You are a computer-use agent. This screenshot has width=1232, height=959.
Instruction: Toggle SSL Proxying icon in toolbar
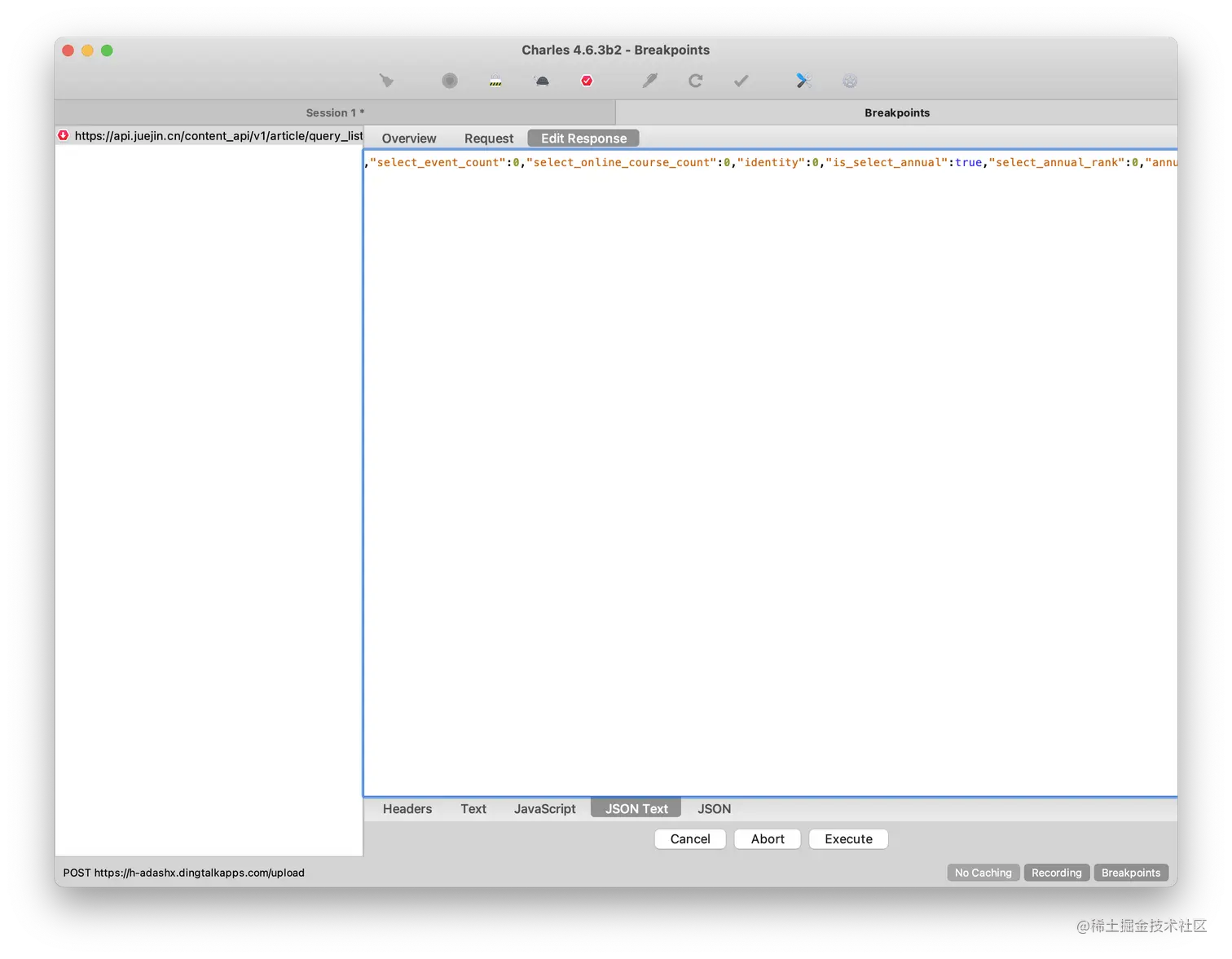coord(495,81)
